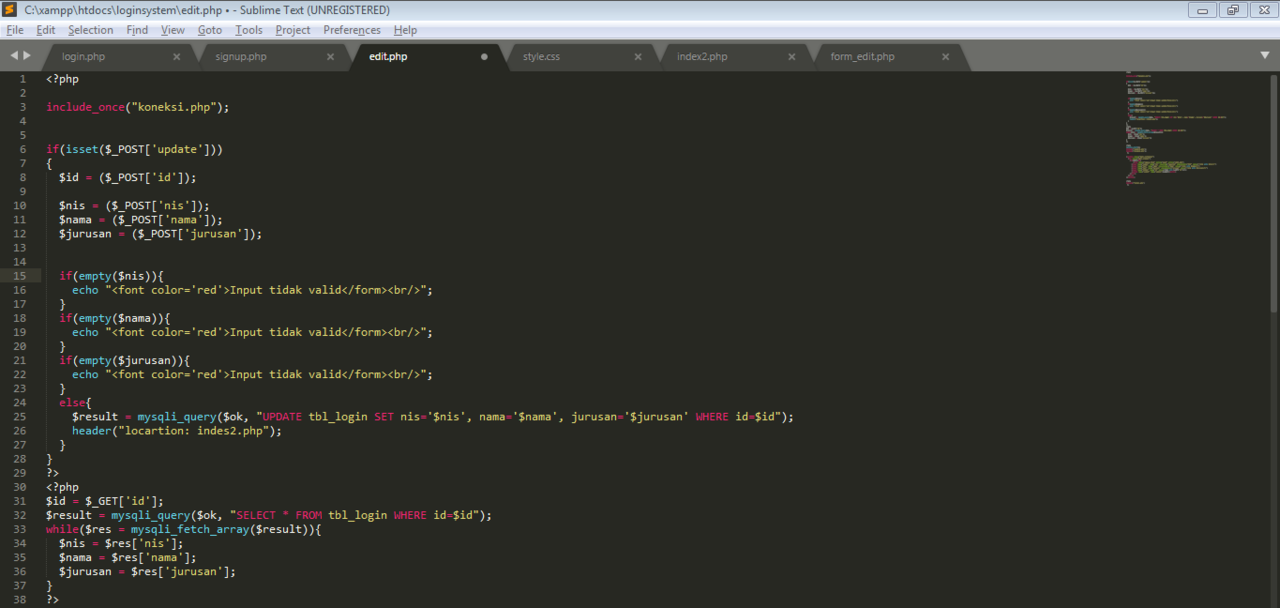The height and width of the screenshot is (608, 1280).
Task: Click the scroll tabs right arrow
Action: pos(27,56)
